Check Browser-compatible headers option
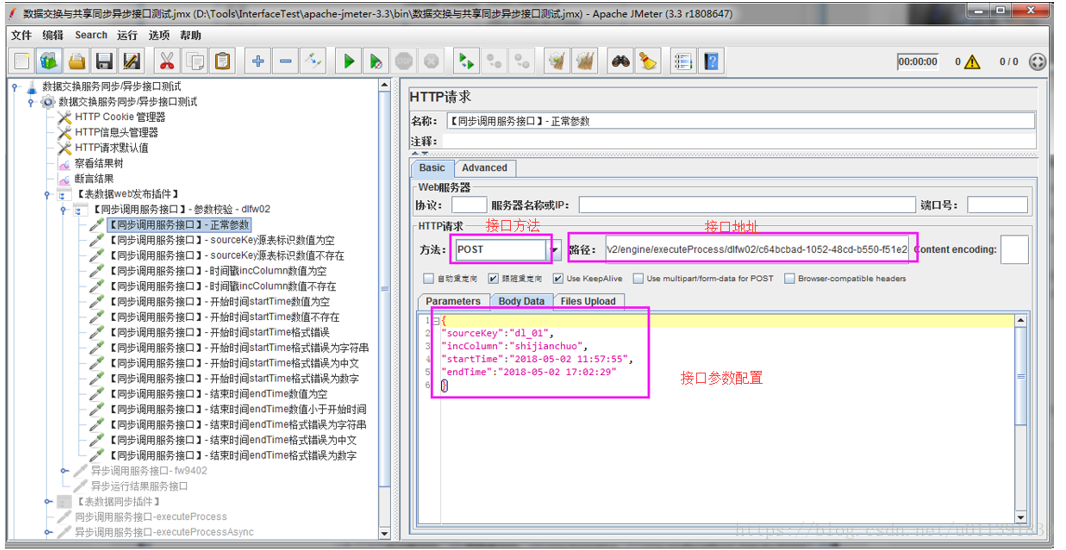The image size is (1066, 550). click(x=789, y=278)
